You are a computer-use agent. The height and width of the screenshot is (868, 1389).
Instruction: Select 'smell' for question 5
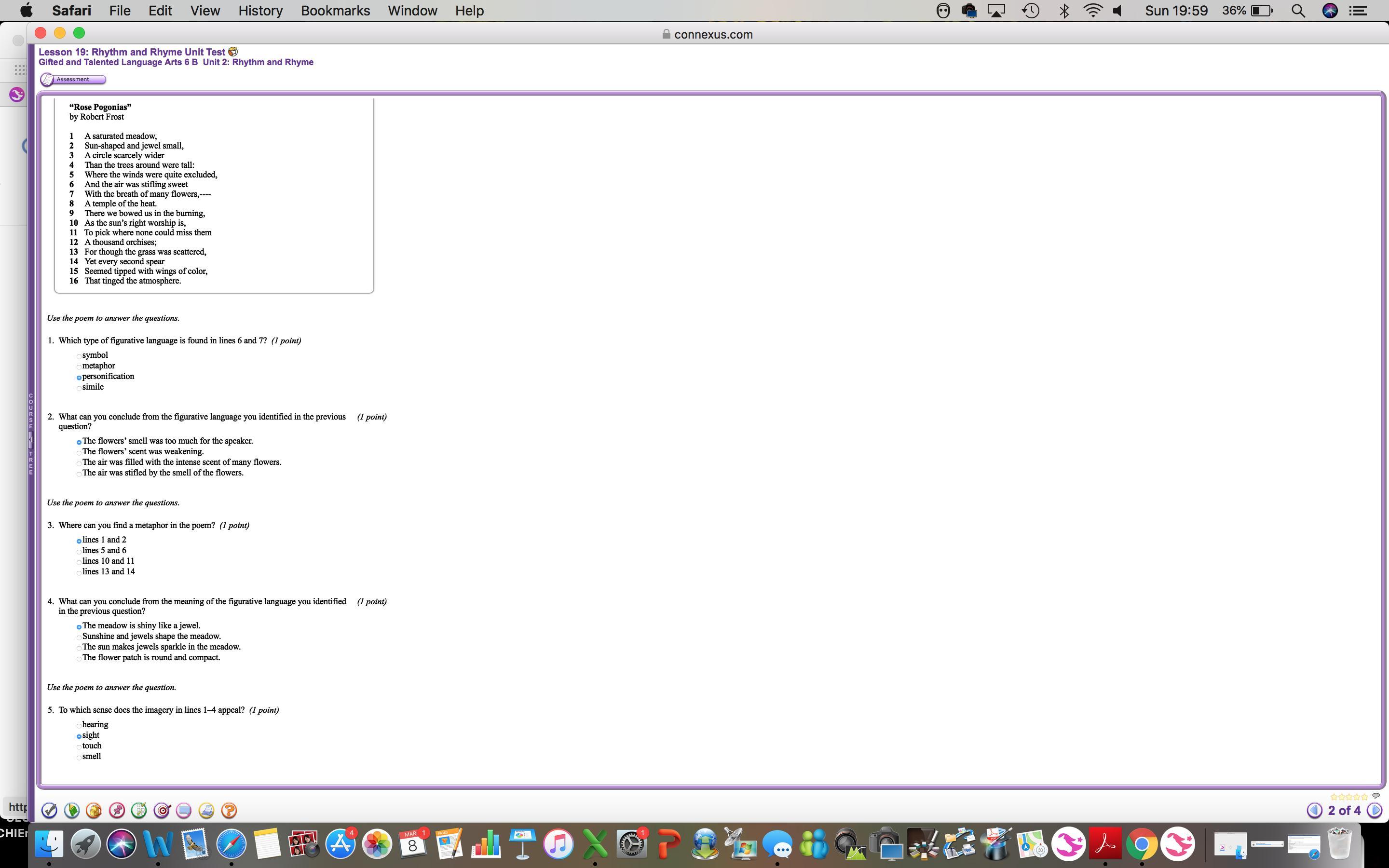pos(79,758)
